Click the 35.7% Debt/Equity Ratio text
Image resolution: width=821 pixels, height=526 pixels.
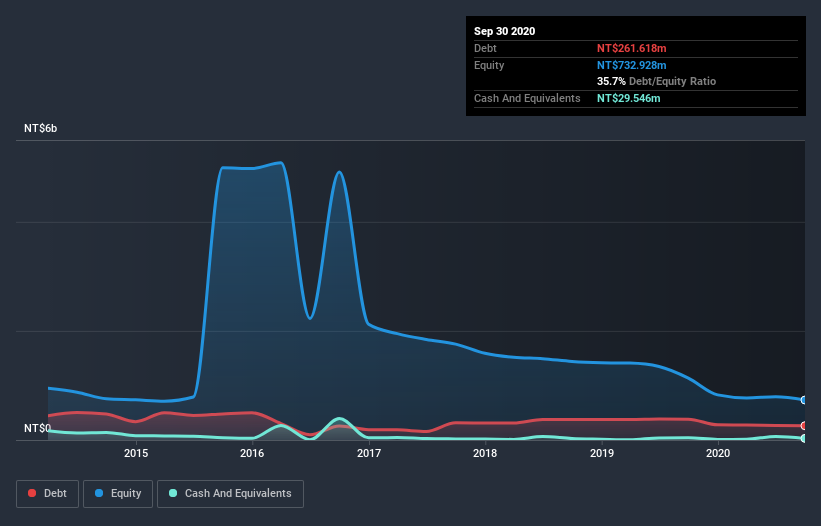pos(656,81)
